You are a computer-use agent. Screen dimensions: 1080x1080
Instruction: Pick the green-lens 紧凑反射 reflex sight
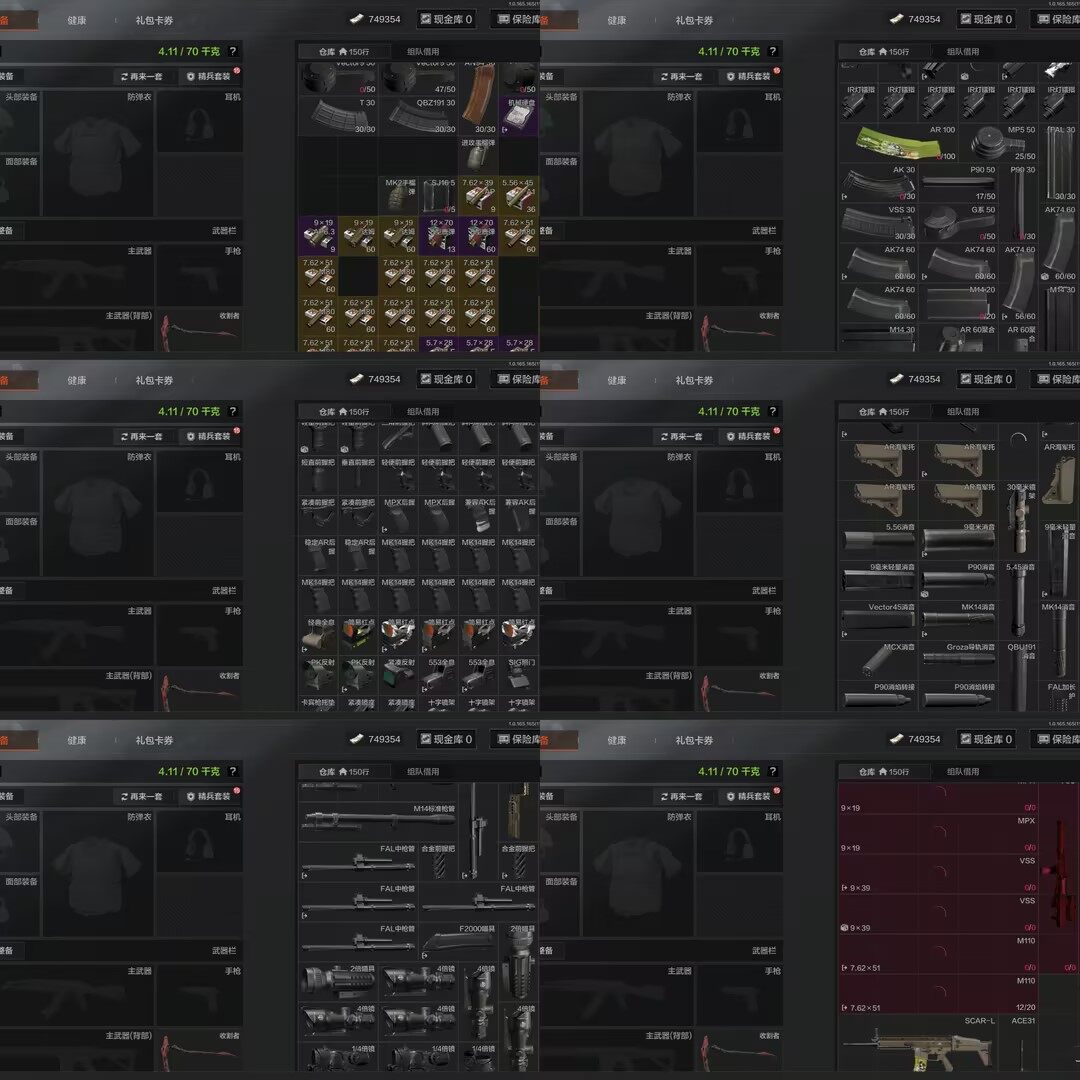398,675
